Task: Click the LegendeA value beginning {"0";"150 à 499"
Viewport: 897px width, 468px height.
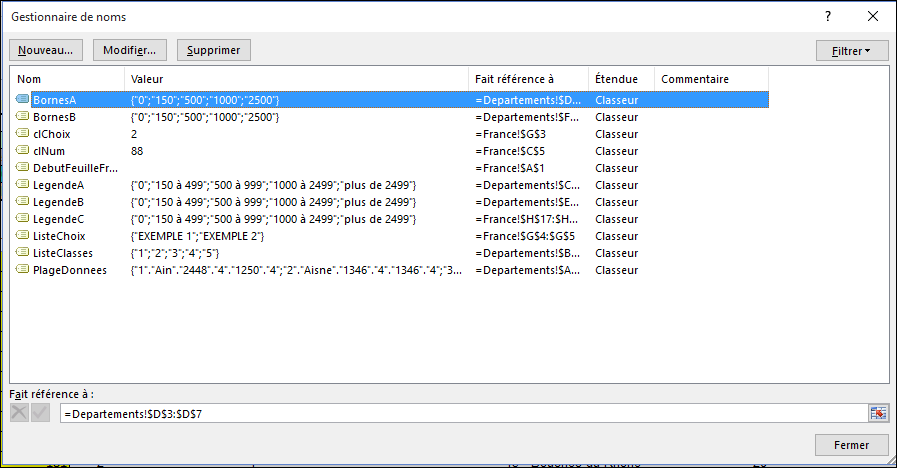Action: [273, 185]
